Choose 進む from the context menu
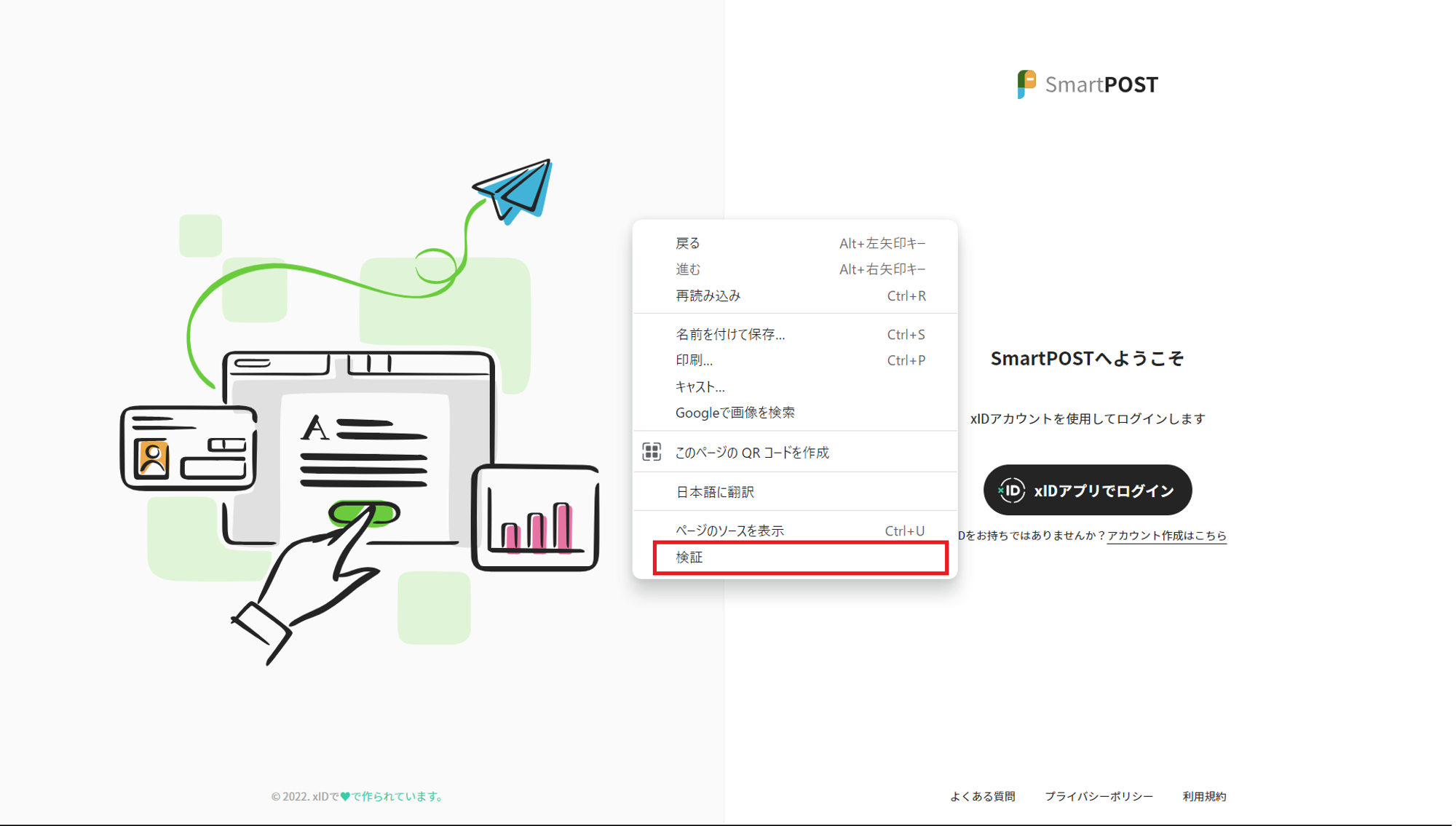Image resolution: width=1456 pixels, height=826 pixels. click(x=795, y=269)
